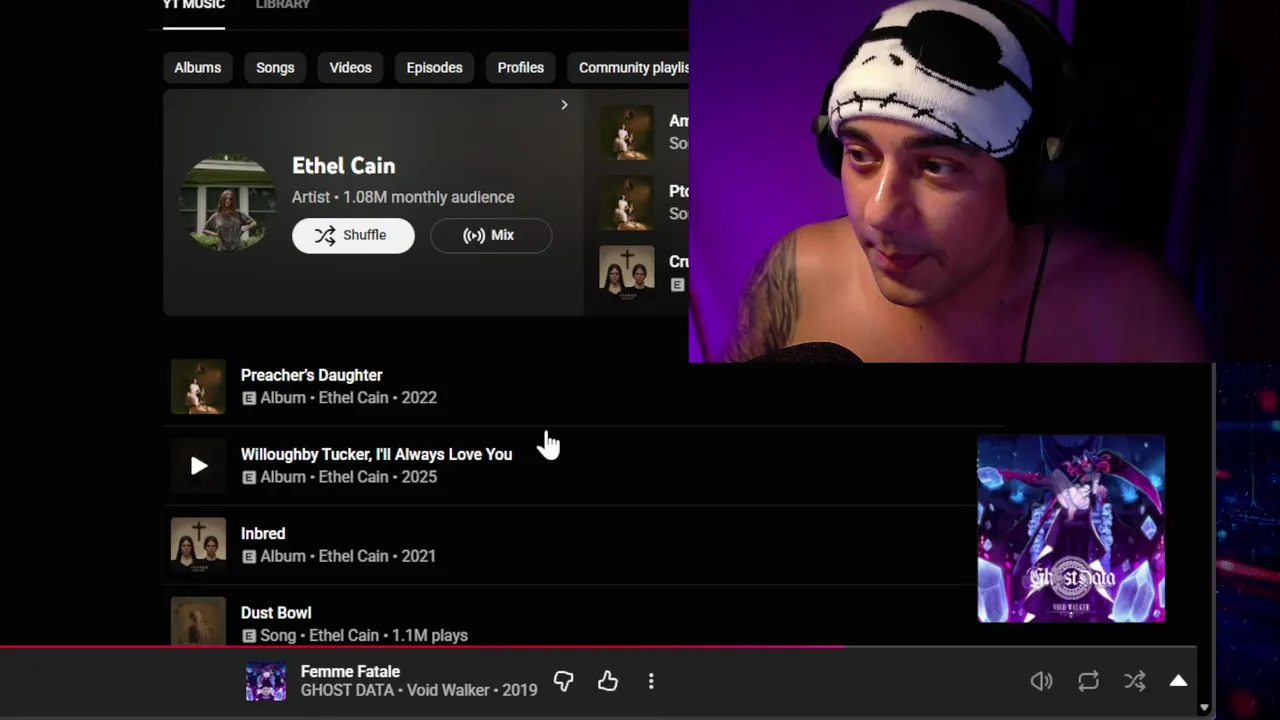This screenshot has width=1280, height=720.
Task: Start Ethel Cain Mix radio
Action: (x=490, y=235)
